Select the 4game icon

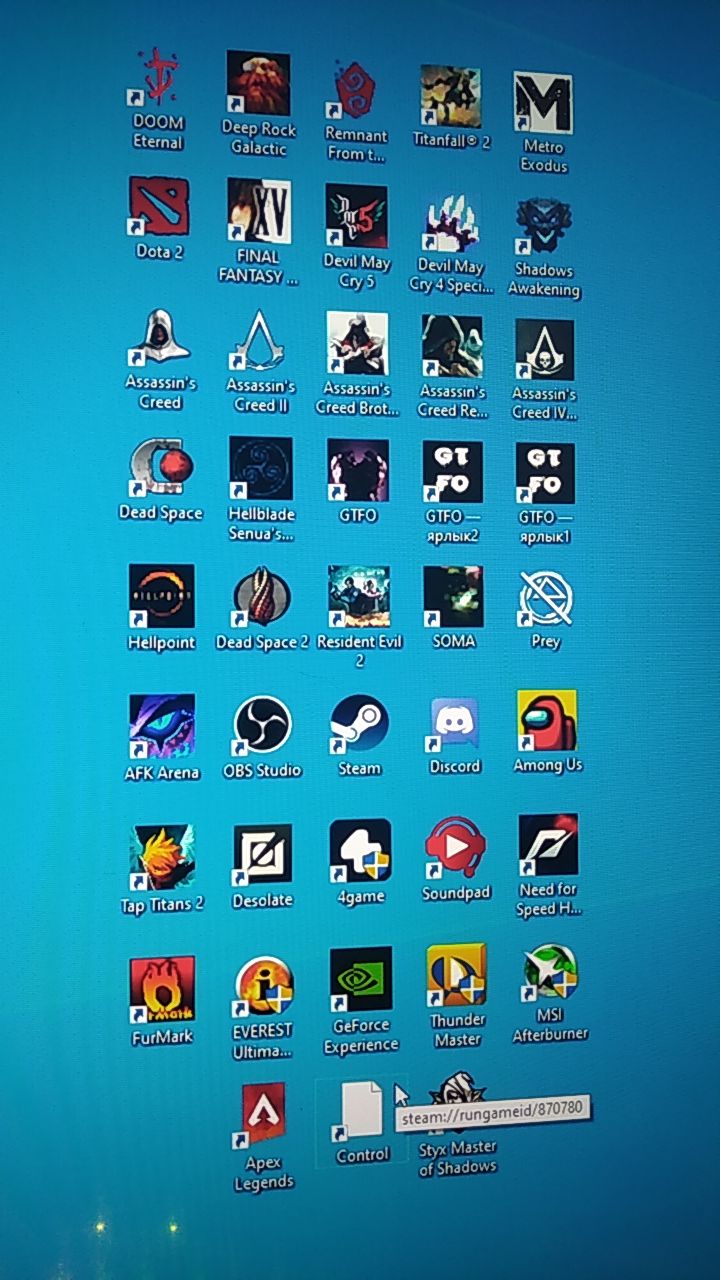(361, 851)
